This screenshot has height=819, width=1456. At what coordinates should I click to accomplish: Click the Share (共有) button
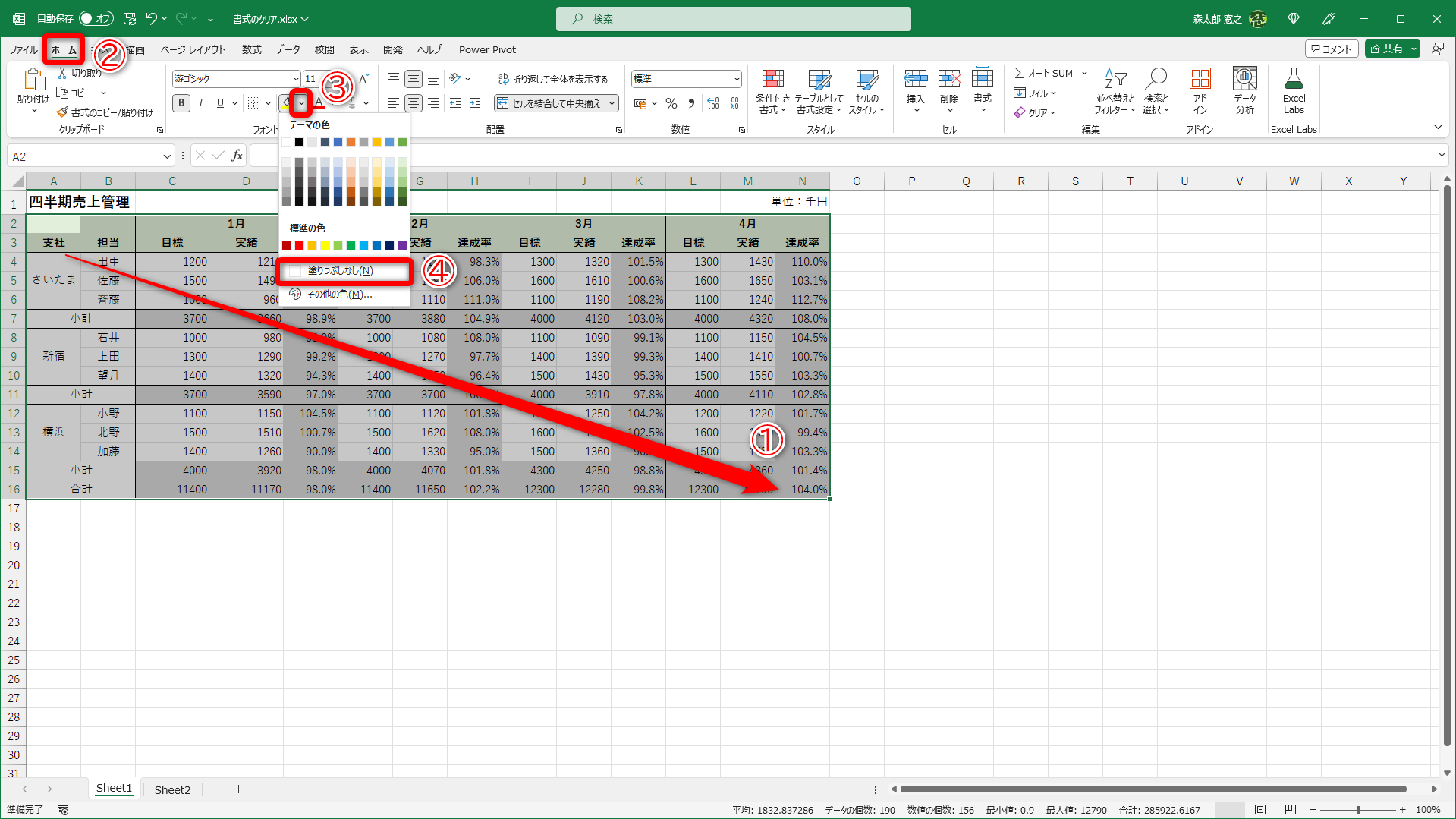1392,49
